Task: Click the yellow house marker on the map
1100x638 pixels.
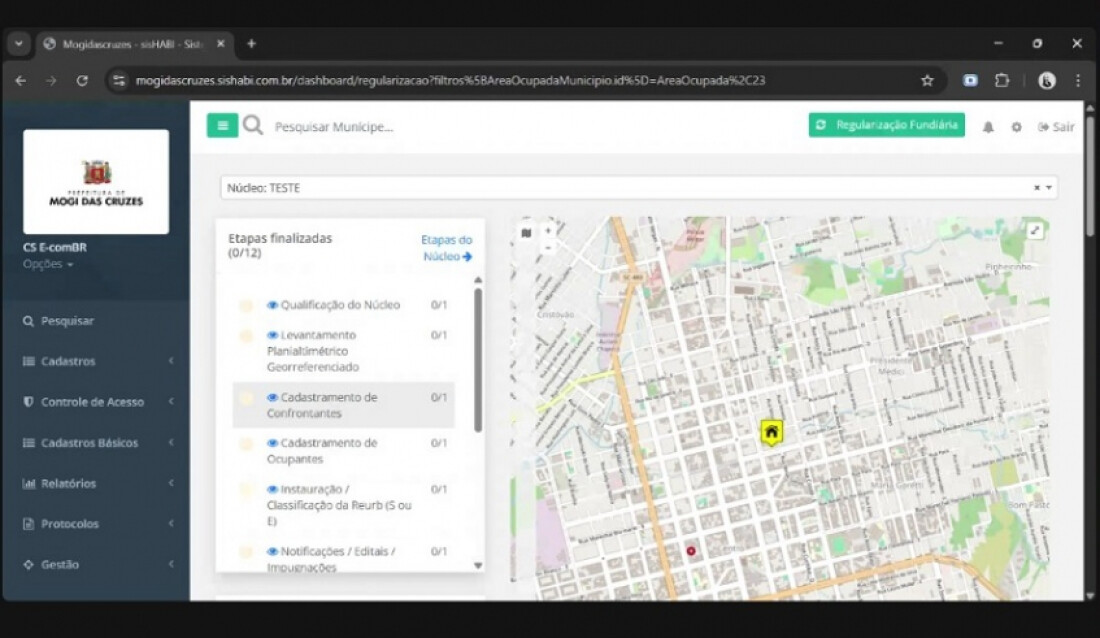Action: [x=770, y=431]
